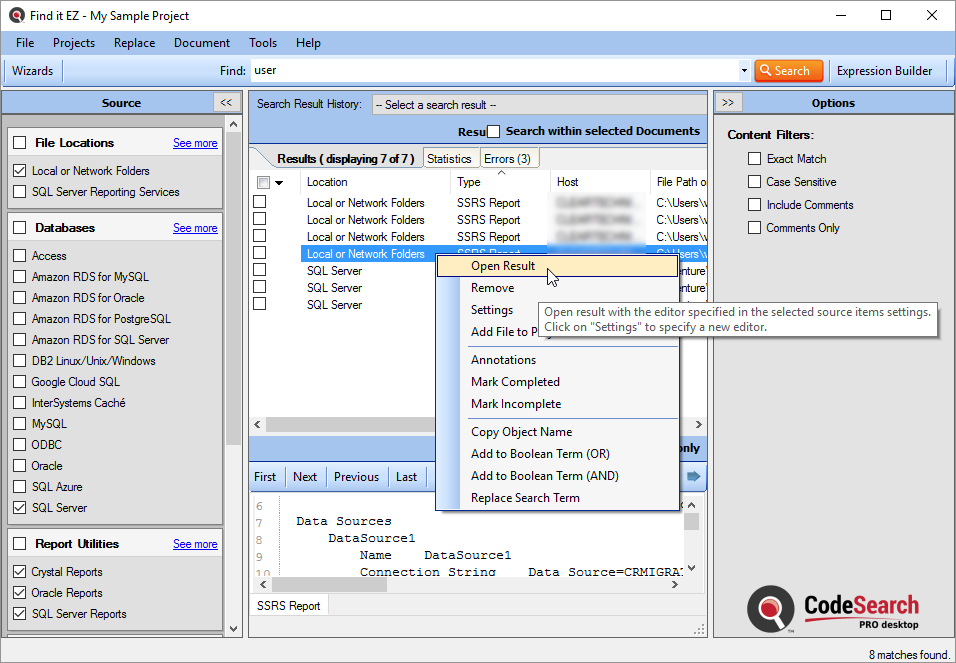This screenshot has height=663, width=956.
Task: Click the Find it EZ app icon
Action: pos(16,15)
